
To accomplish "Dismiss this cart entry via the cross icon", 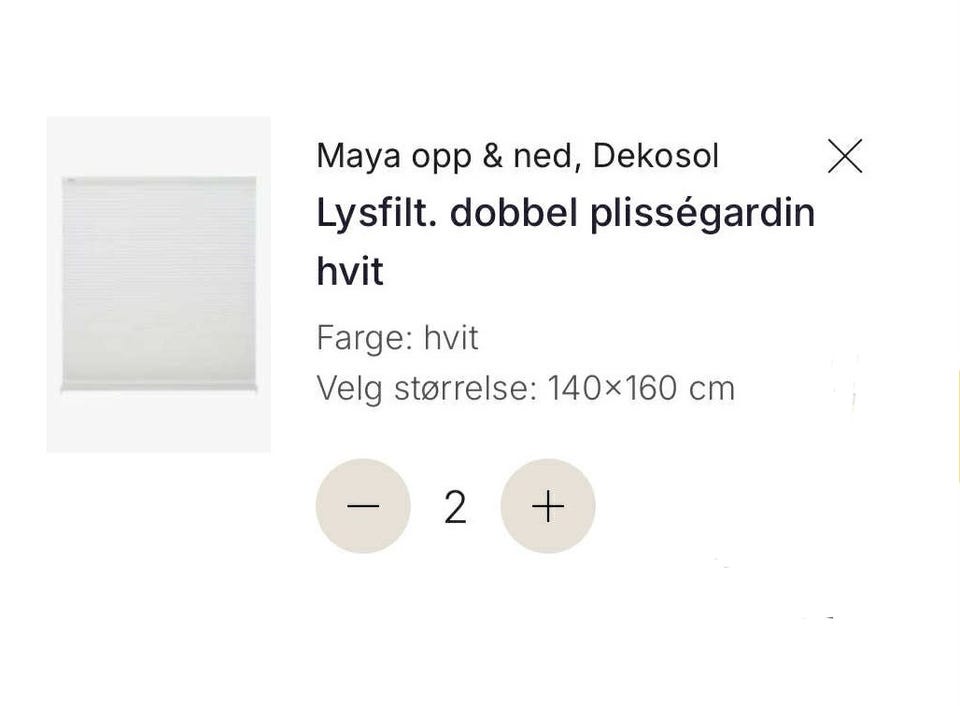I will click(x=845, y=156).
